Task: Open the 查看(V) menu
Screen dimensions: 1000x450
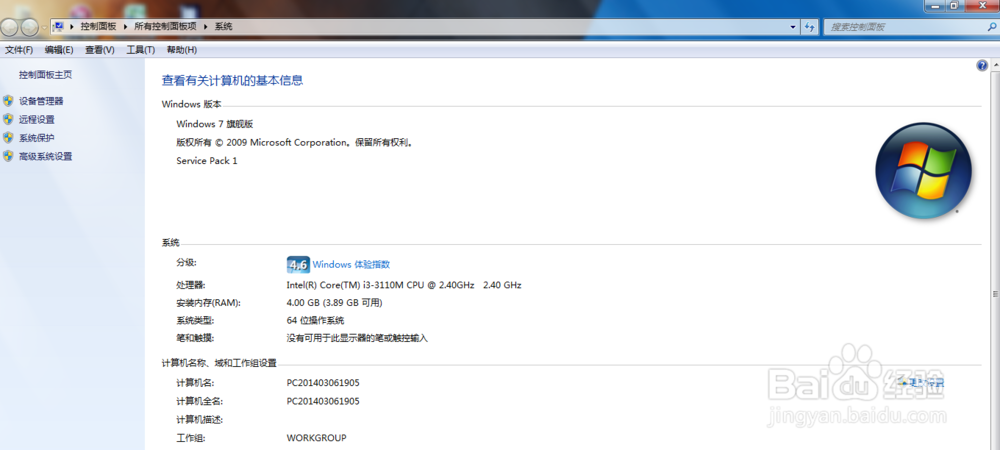Action: click(x=99, y=50)
